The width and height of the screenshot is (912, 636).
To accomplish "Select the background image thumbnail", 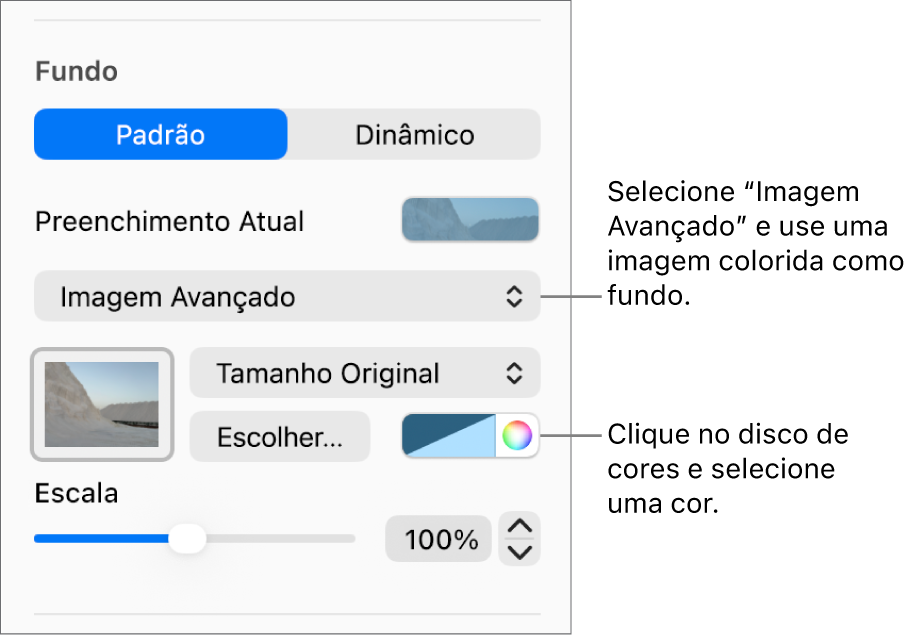I will click(101, 404).
